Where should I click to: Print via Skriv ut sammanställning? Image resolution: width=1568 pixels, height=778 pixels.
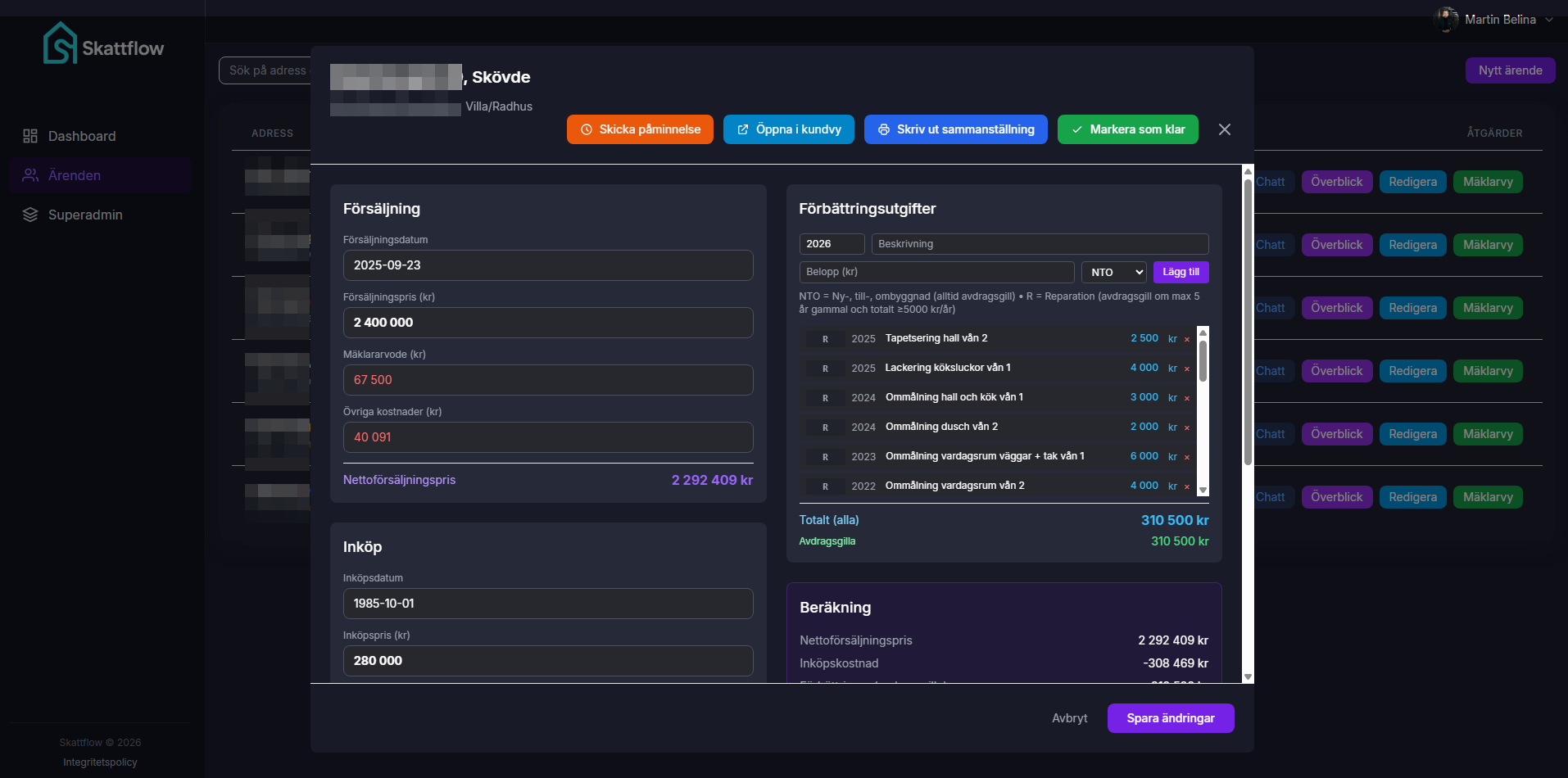point(956,129)
